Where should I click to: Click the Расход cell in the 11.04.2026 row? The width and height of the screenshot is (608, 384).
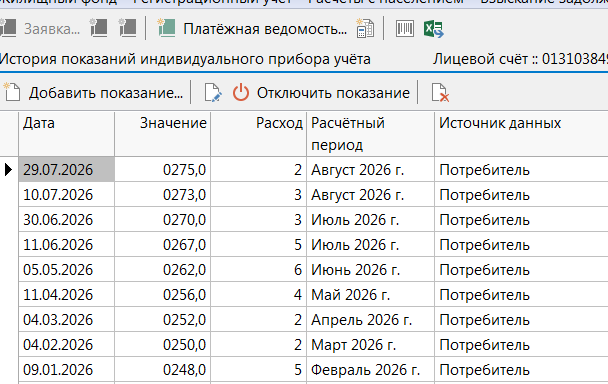pos(259,294)
